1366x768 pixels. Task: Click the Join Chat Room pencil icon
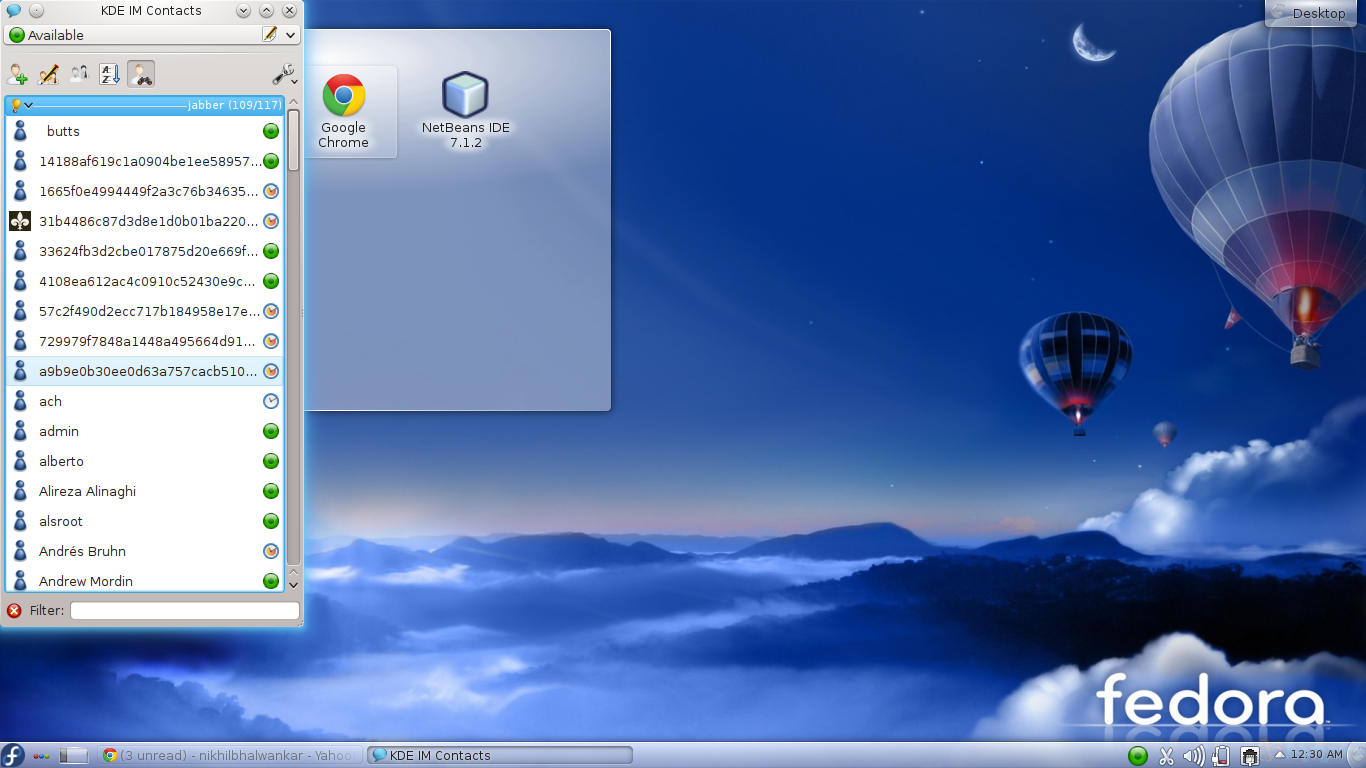point(48,74)
